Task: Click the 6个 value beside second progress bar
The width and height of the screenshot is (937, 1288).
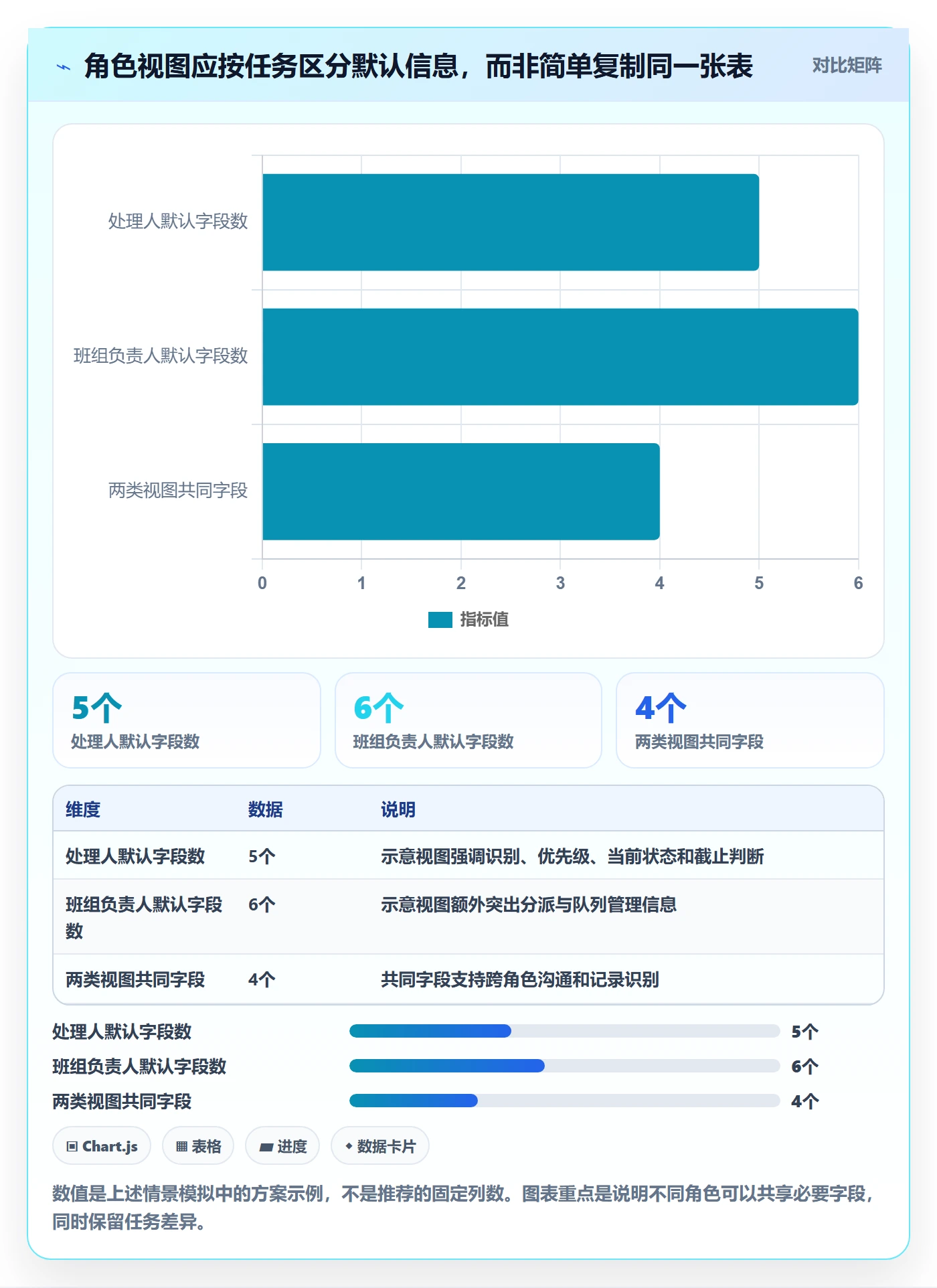Action: [805, 1066]
